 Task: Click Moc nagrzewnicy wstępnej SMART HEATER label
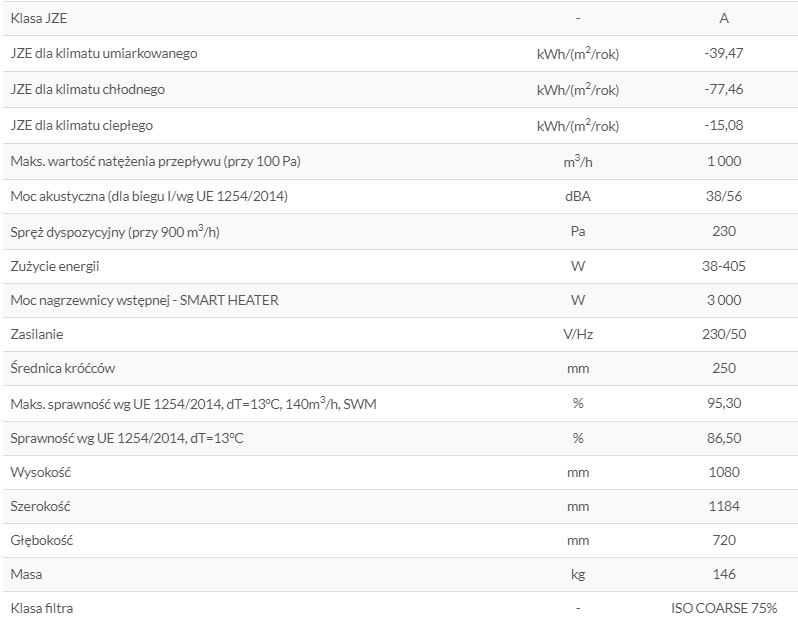145,300
